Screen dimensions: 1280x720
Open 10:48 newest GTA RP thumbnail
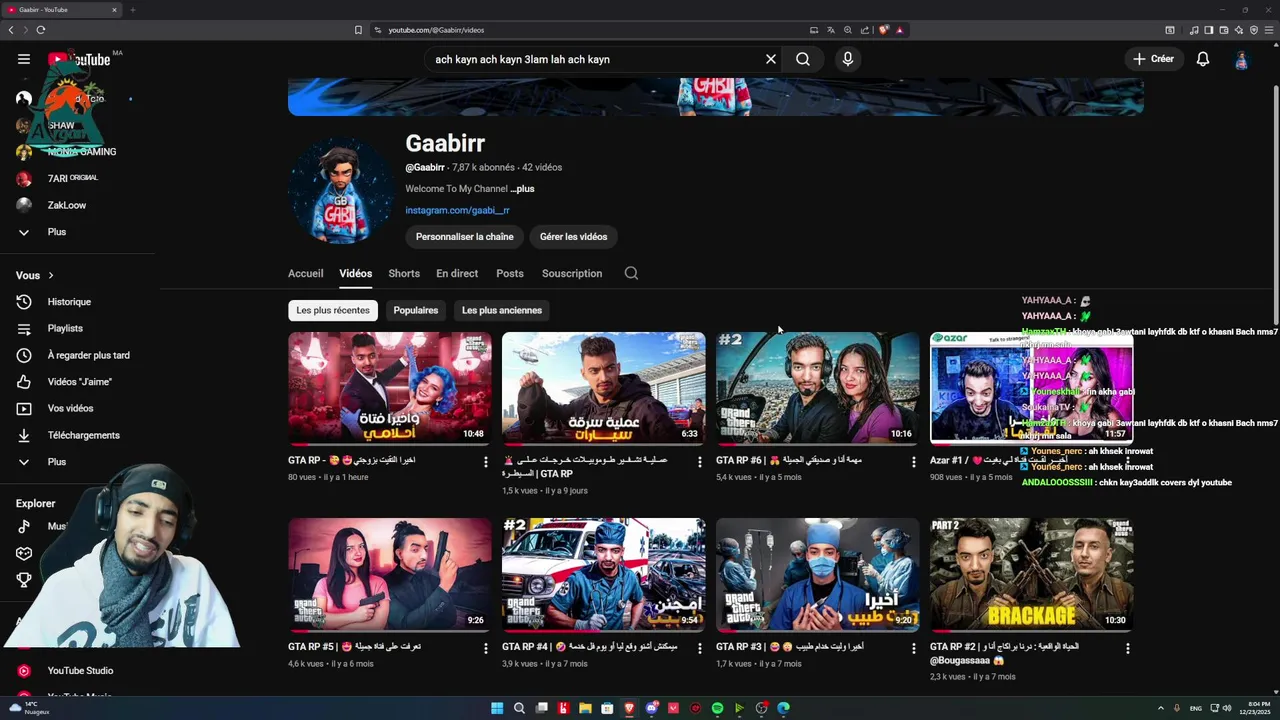click(x=390, y=388)
